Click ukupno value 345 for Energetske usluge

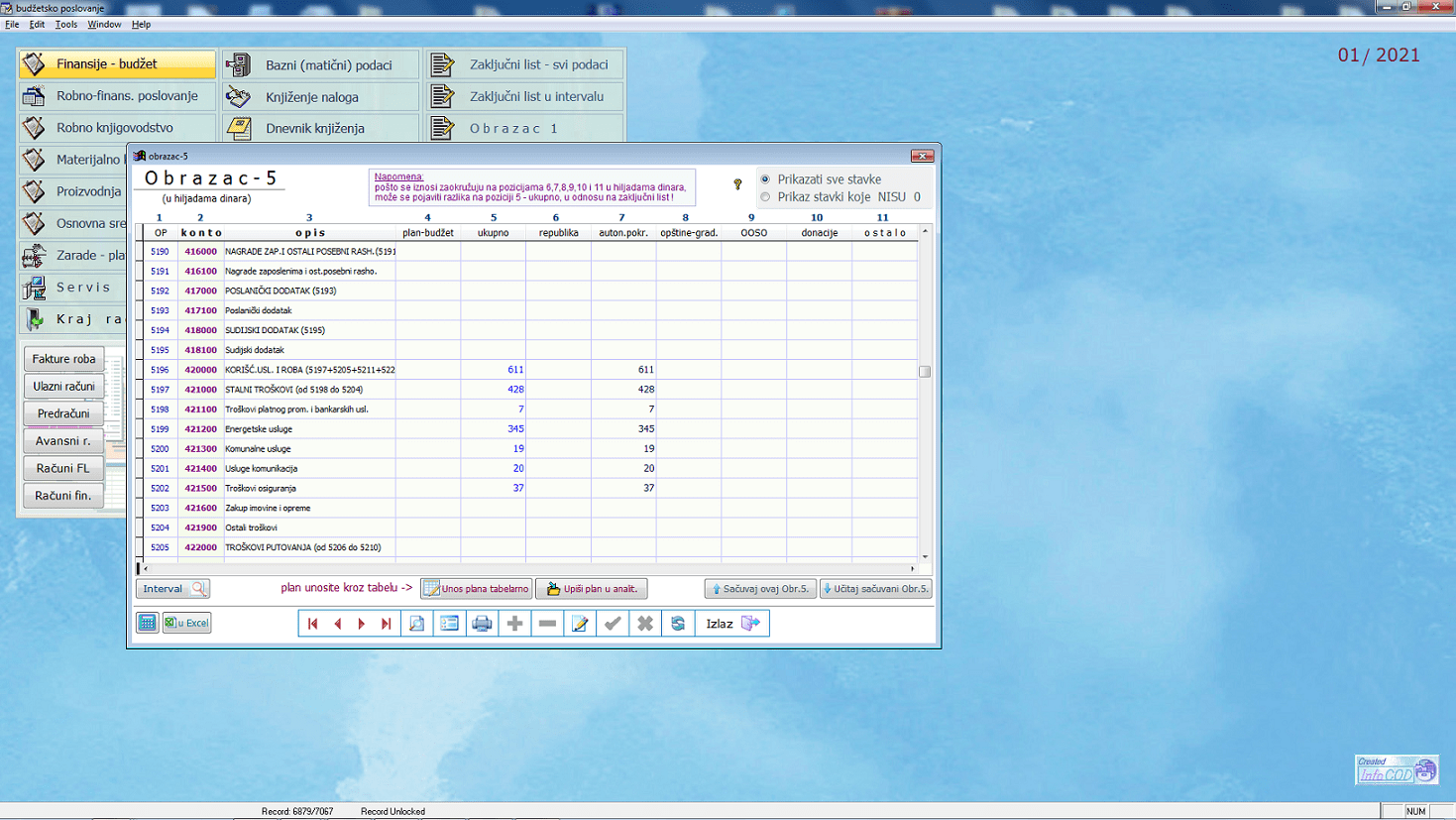(x=515, y=429)
